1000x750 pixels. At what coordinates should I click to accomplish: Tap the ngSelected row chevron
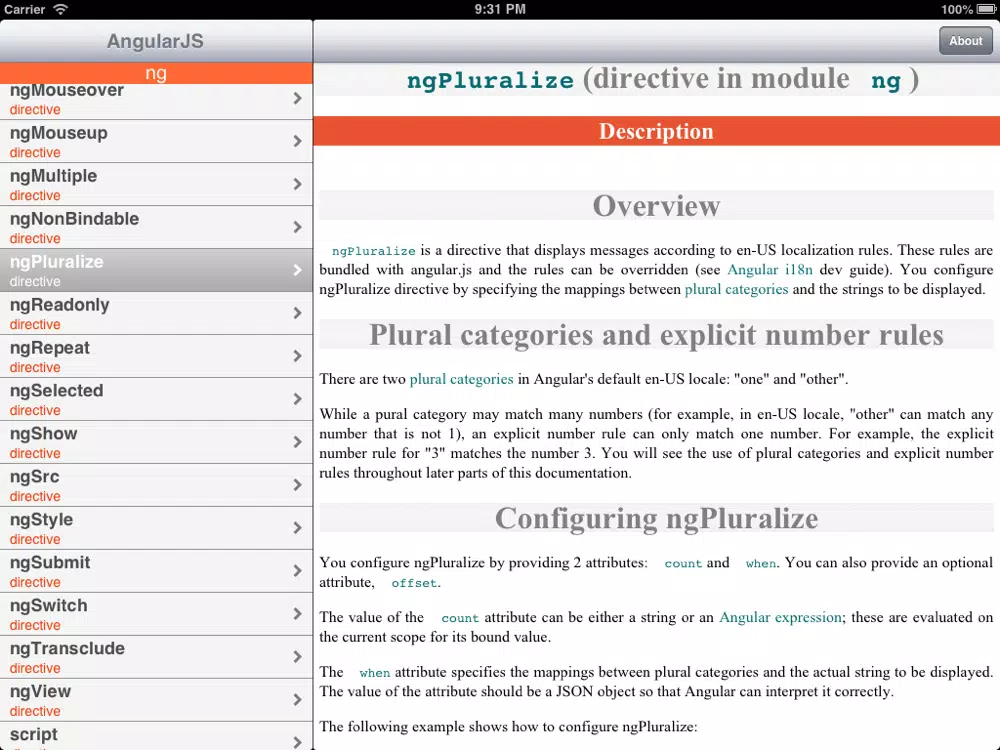(297, 399)
